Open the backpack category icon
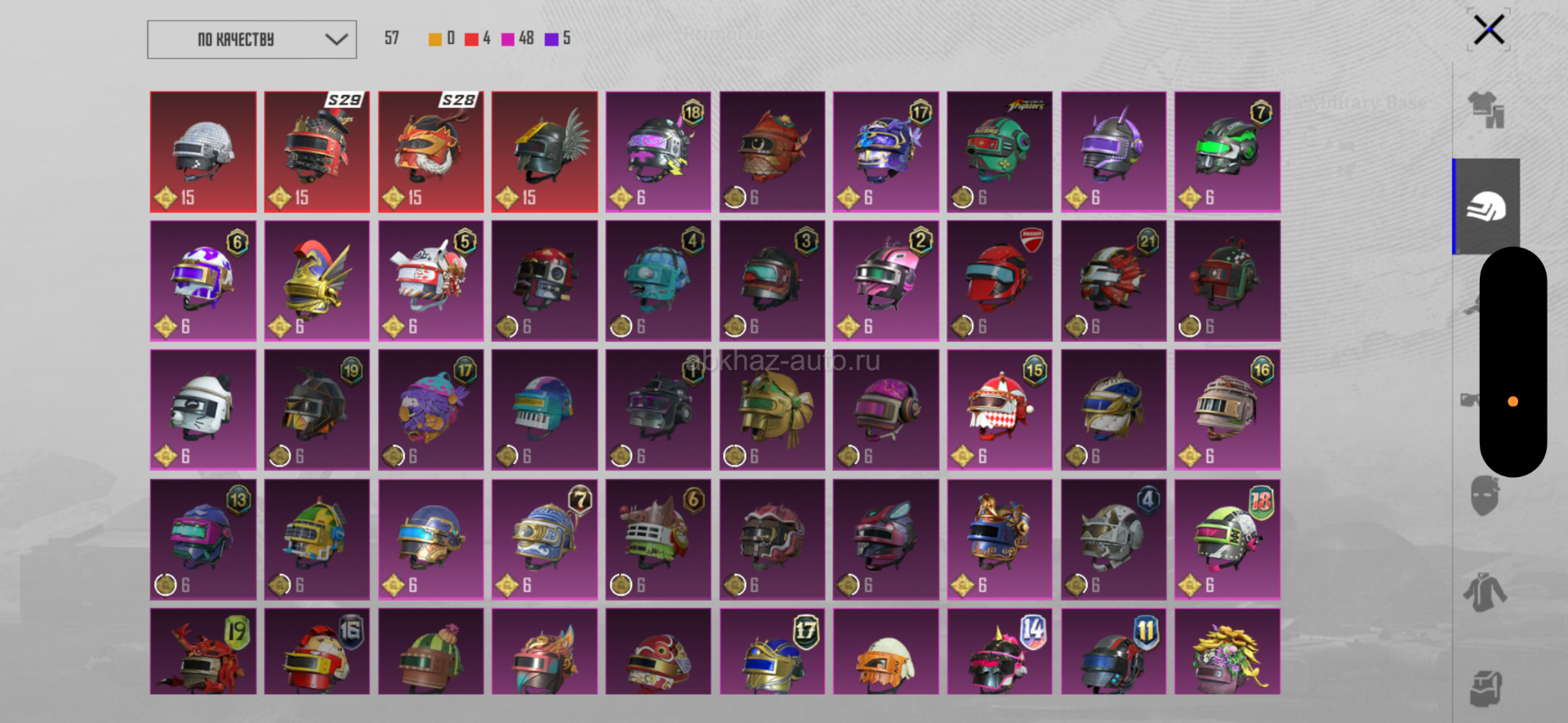The image size is (1568, 723). (1486, 688)
